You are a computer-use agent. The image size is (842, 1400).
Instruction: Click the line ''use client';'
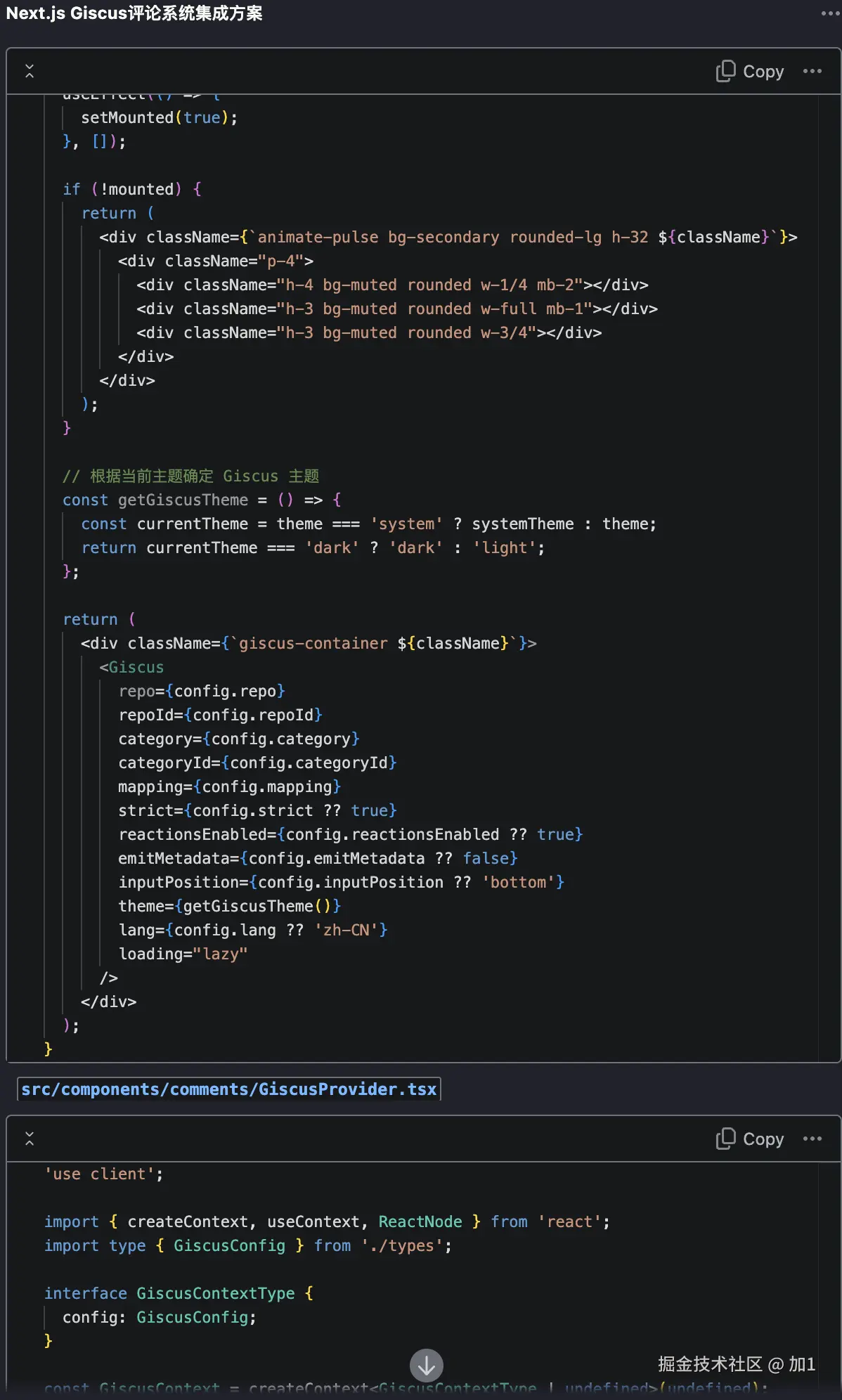tap(104, 1174)
